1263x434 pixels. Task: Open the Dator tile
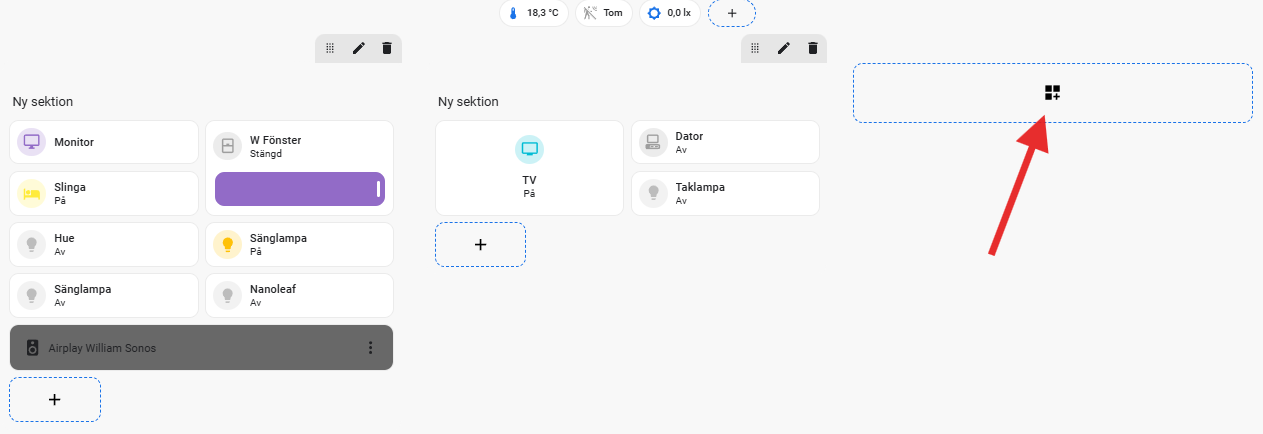[x=725, y=142]
